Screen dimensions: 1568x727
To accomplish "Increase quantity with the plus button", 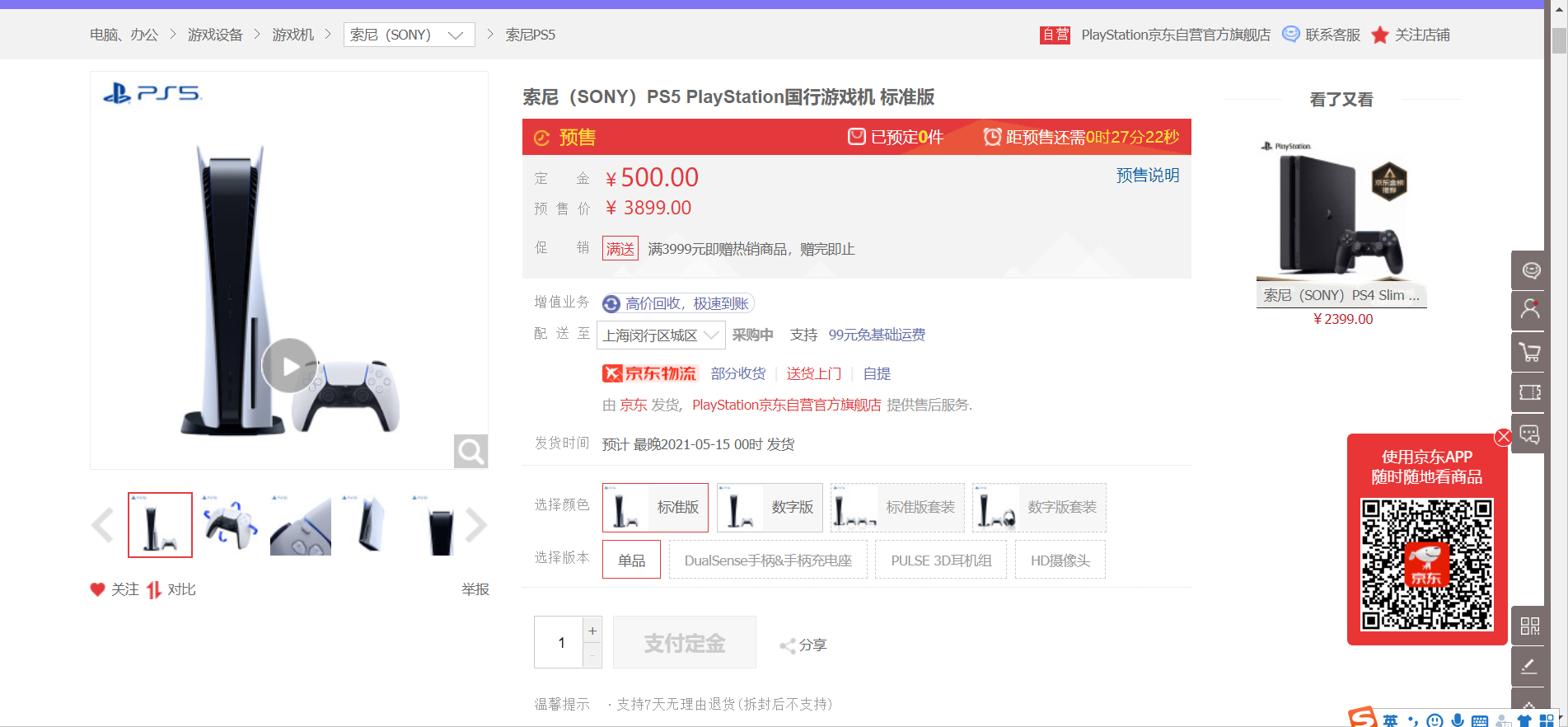I will 592,631.
